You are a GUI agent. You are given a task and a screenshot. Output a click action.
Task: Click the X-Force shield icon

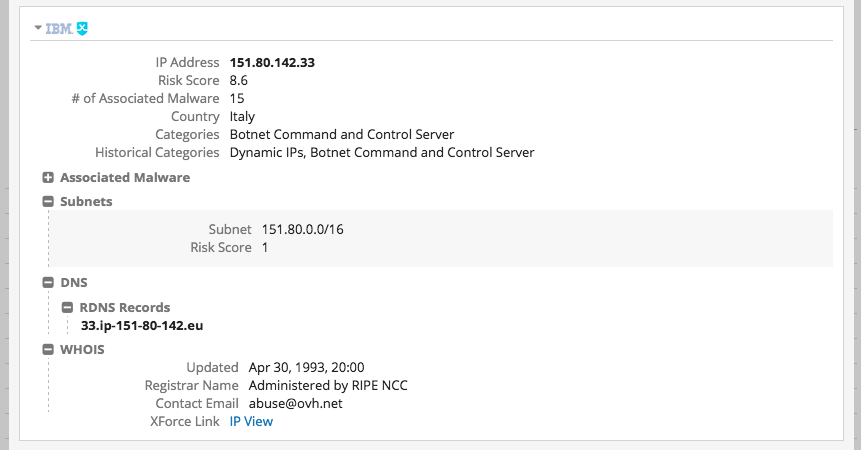pos(82,28)
